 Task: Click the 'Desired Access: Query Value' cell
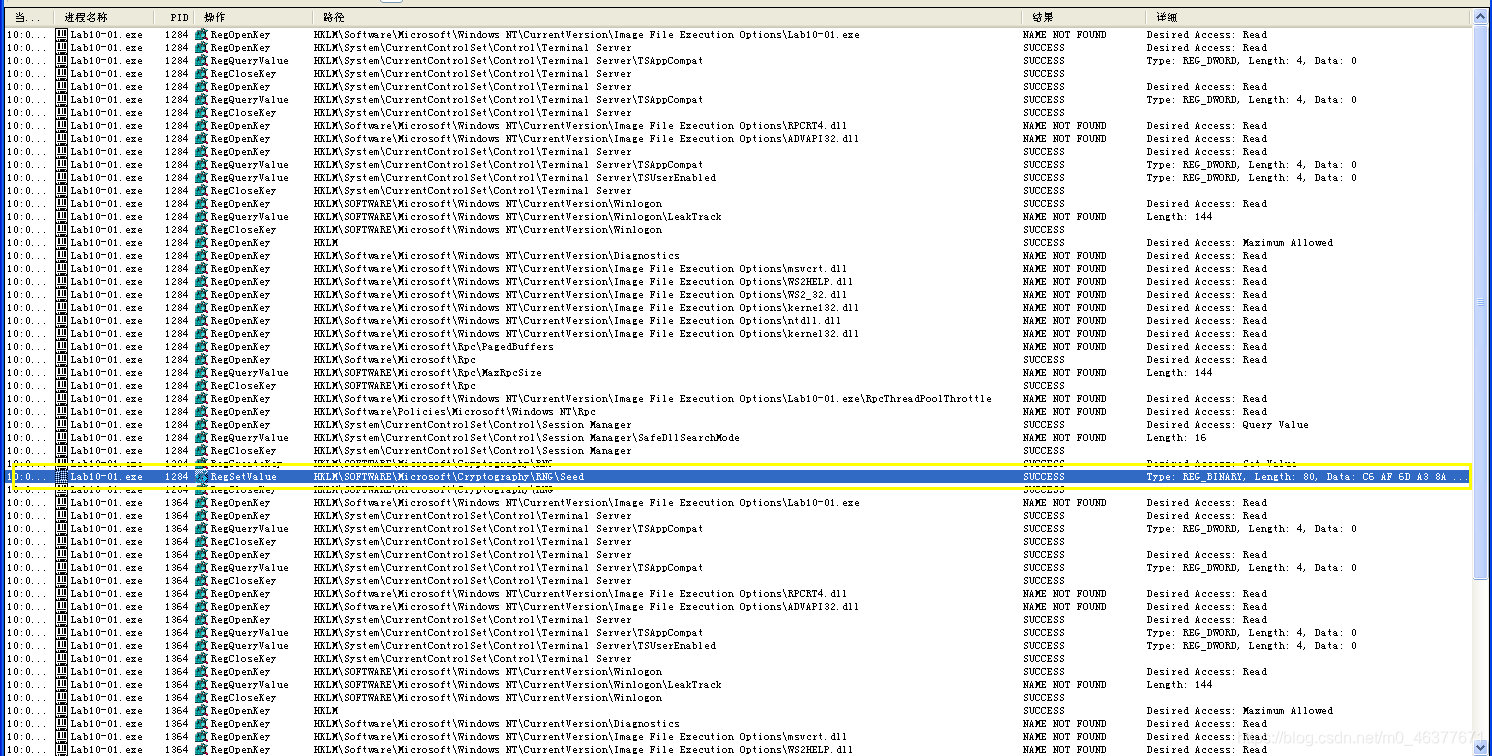point(1228,425)
